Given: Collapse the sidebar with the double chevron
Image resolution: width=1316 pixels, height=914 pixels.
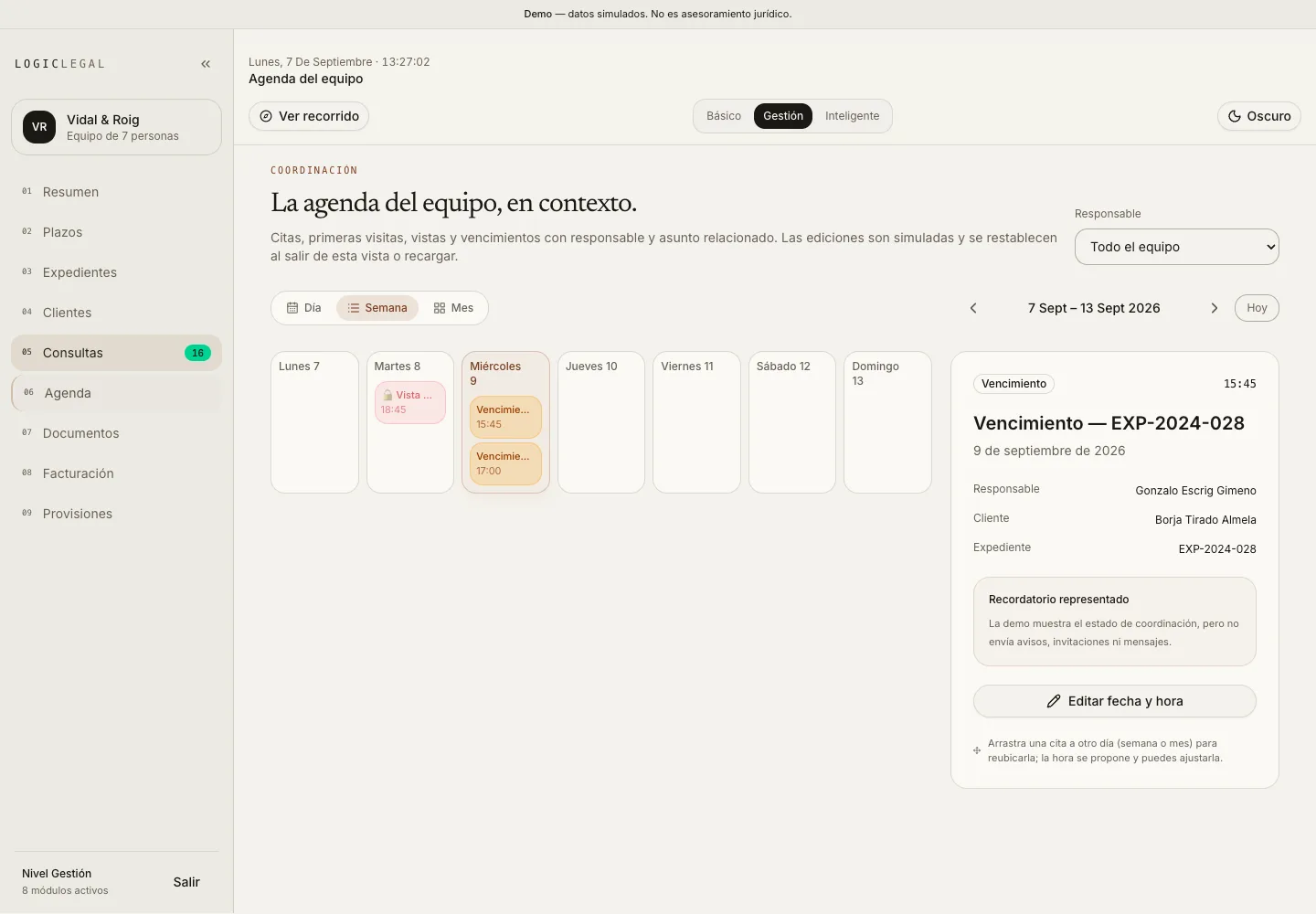Looking at the screenshot, I should [206, 64].
